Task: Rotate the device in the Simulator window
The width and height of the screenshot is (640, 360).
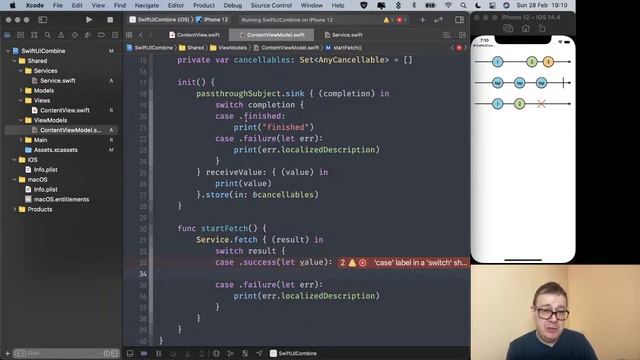Action: (542, 28)
